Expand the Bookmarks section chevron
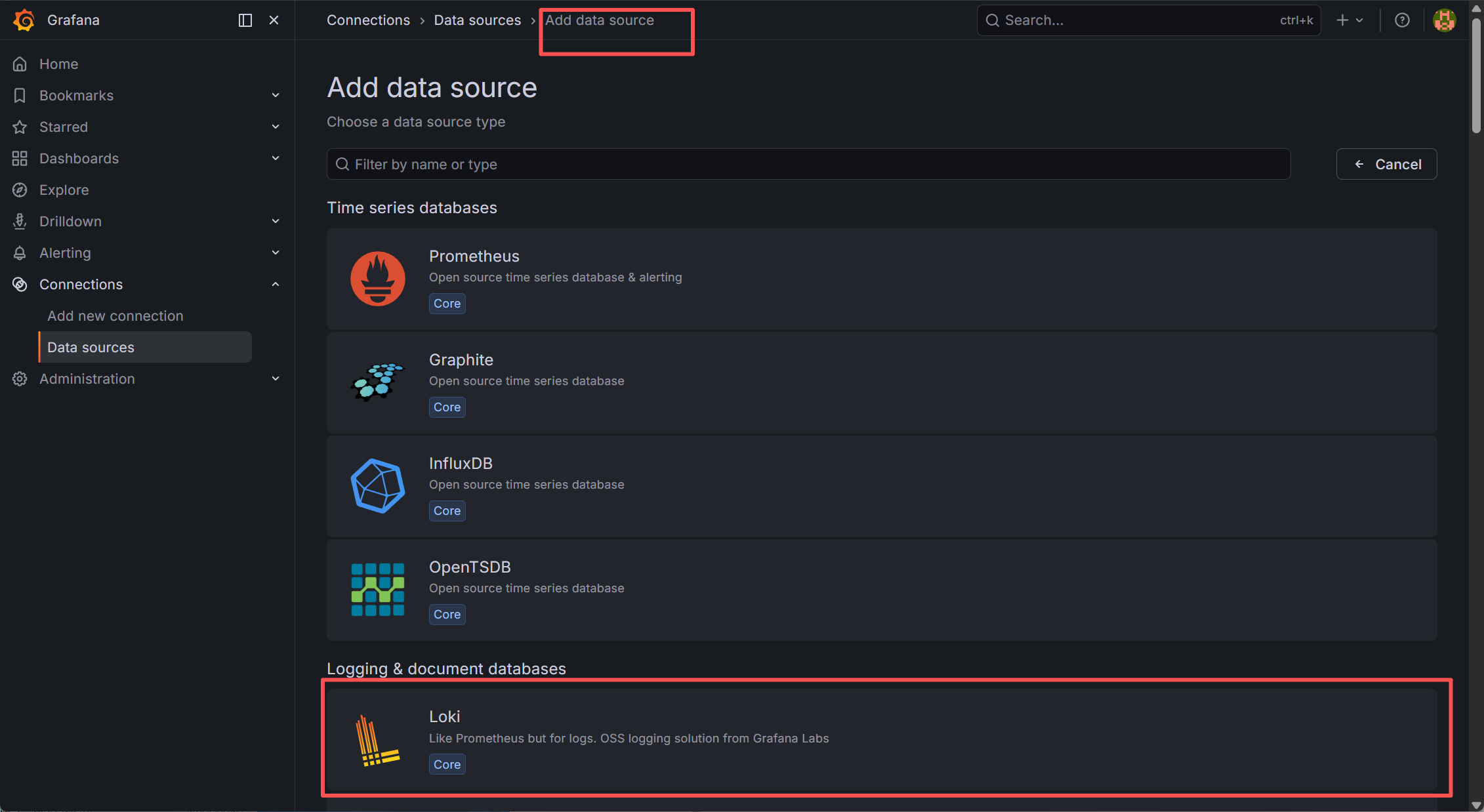This screenshot has height=812, width=1484. pos(276,95)
